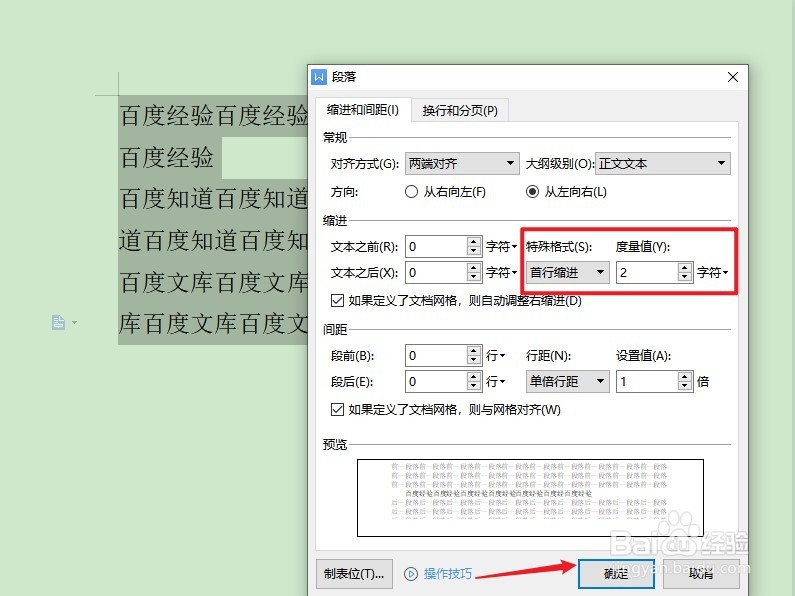Image resolution: width=795 pixels, height=596 pixels.
Task: Confirm with the 确定 button
Action: [616, 574]
